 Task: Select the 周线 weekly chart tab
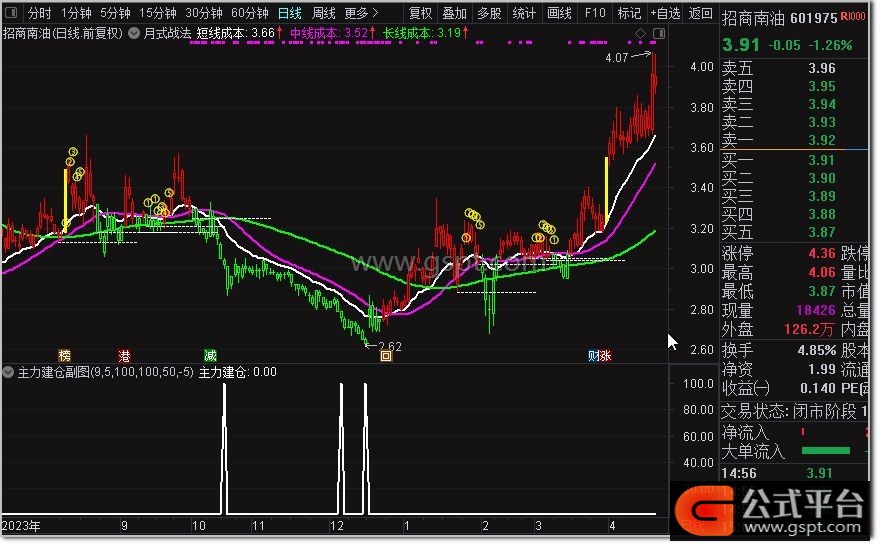click(323, 12)
